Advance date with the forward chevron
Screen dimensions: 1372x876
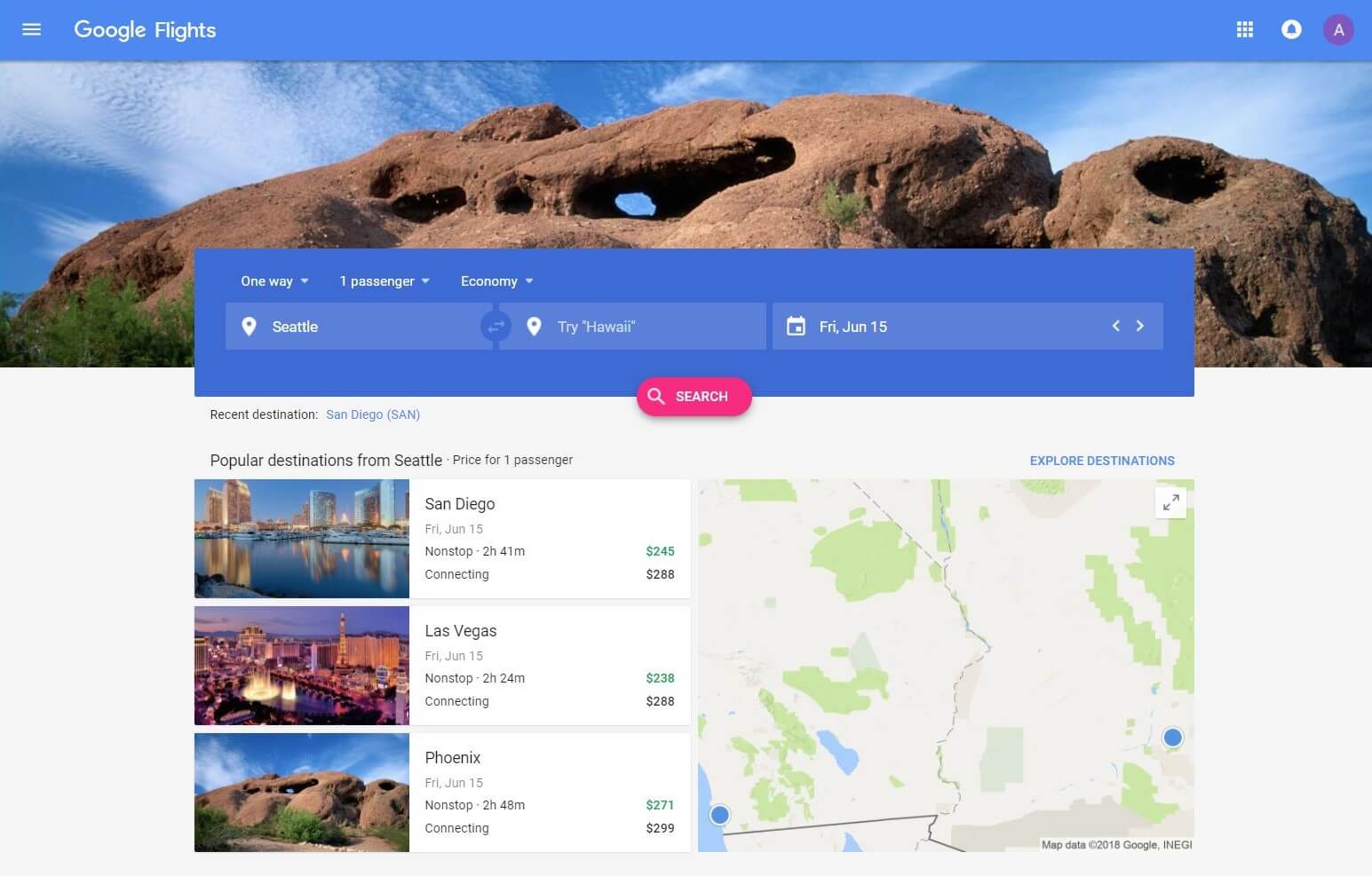1140,326
